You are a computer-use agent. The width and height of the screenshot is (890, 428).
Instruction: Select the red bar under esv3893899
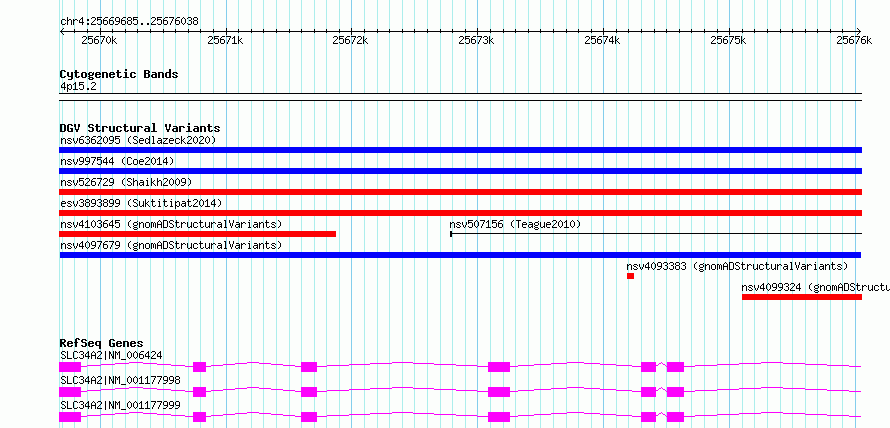[x=460, y=213]
